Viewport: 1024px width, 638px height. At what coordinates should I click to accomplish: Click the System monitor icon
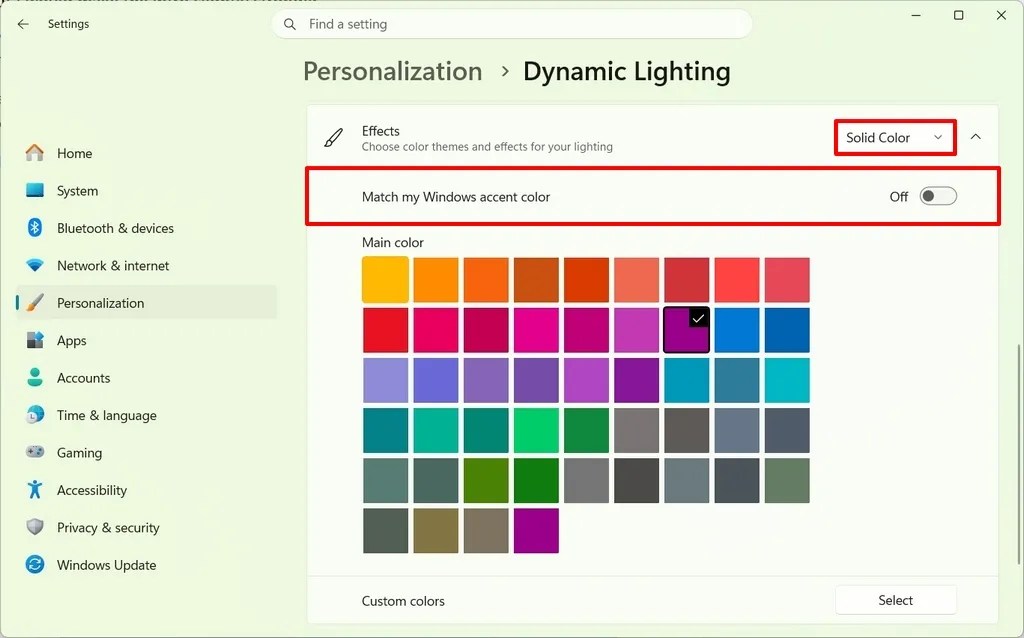point(35,190)
